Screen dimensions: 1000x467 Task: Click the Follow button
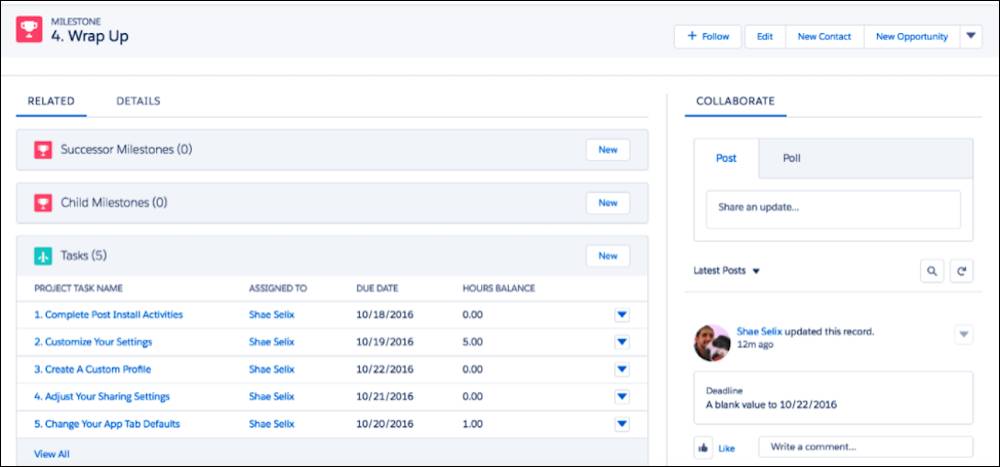point(708,36)
